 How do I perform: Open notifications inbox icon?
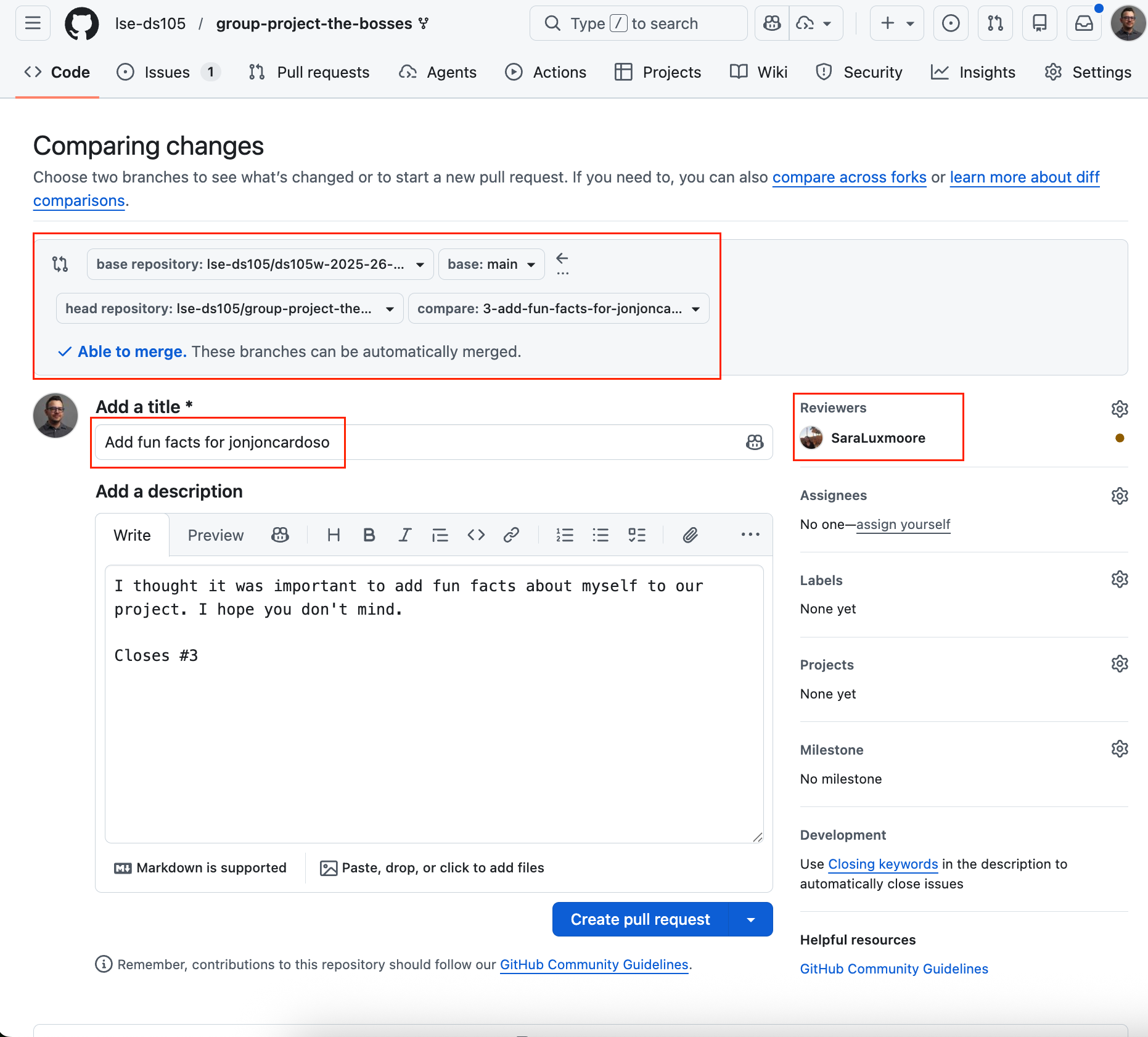tap(1084, 23)
